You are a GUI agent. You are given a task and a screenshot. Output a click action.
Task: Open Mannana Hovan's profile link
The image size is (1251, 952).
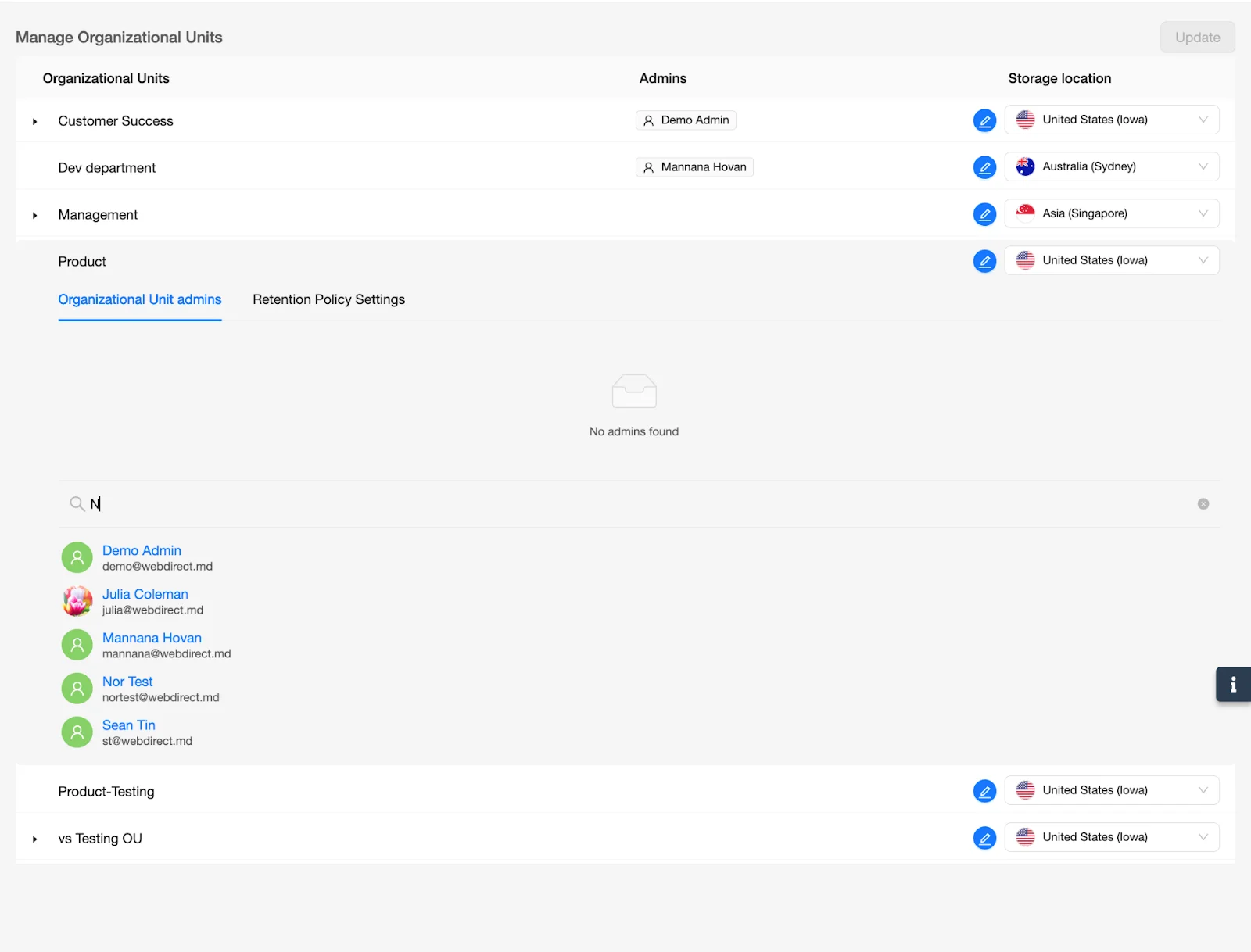click(x=152, y=638)
